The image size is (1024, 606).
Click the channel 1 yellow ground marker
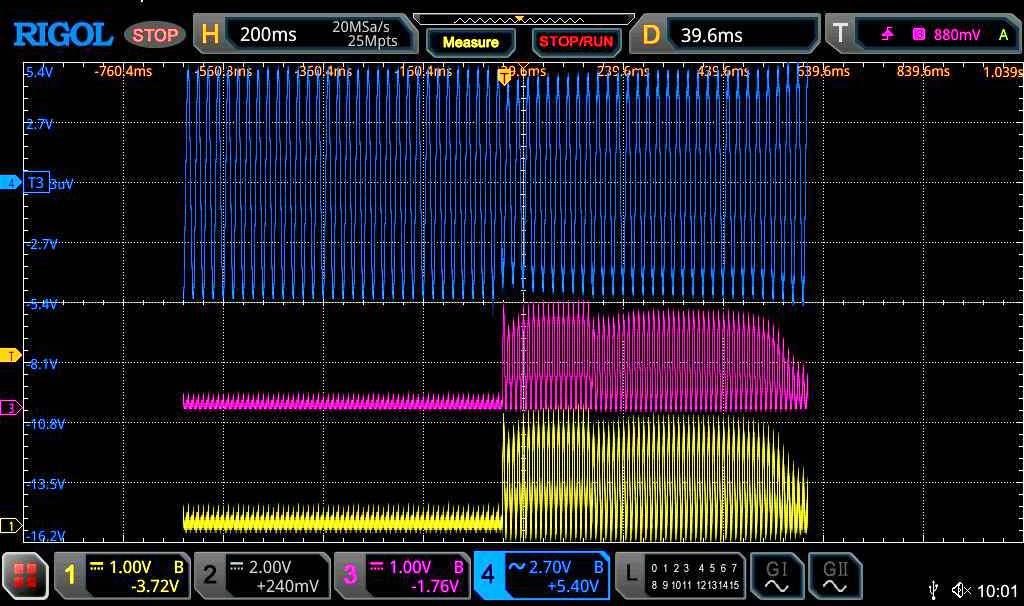11,526
